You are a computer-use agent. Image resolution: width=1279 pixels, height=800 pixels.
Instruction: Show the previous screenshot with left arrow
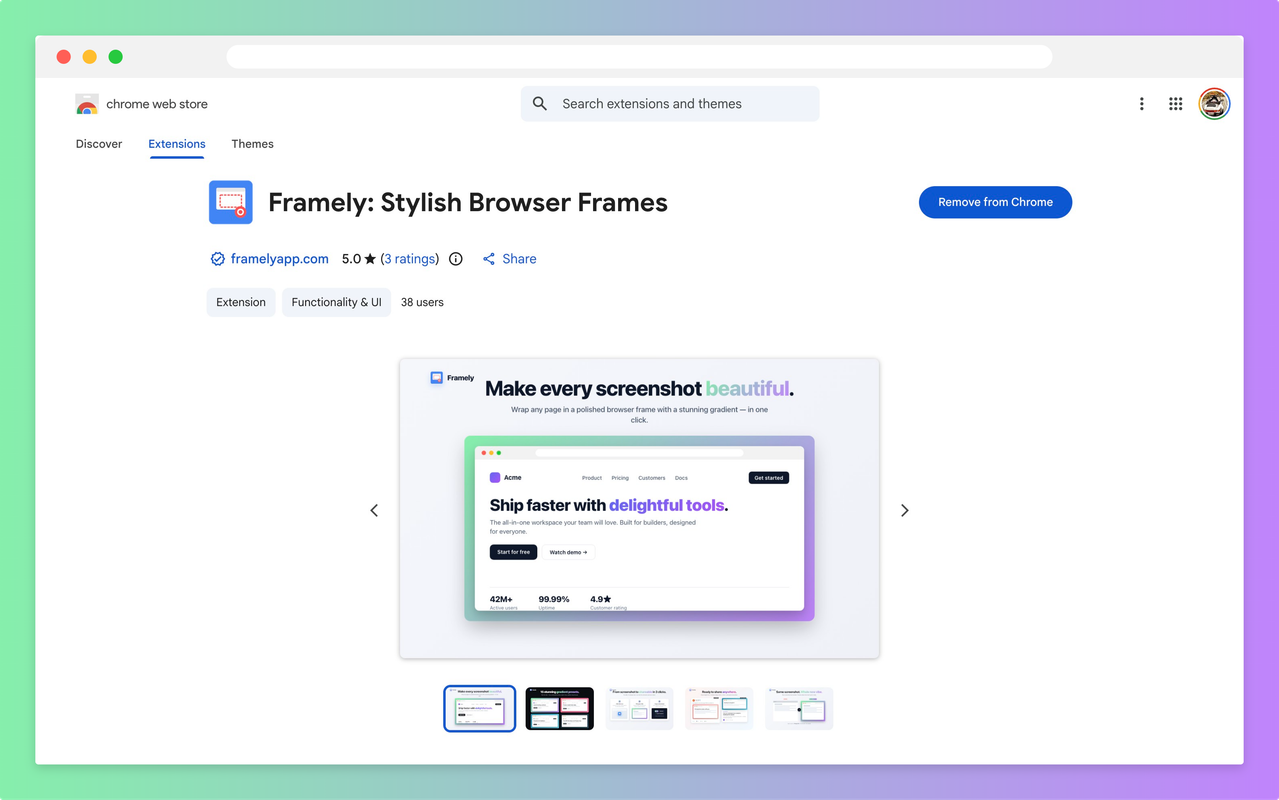pos(374,510)
